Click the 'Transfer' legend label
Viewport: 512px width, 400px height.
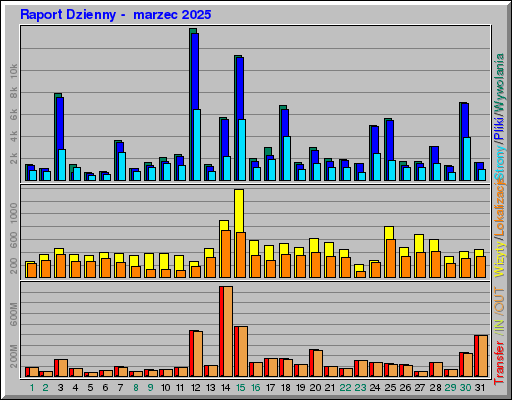pos(499,363)
